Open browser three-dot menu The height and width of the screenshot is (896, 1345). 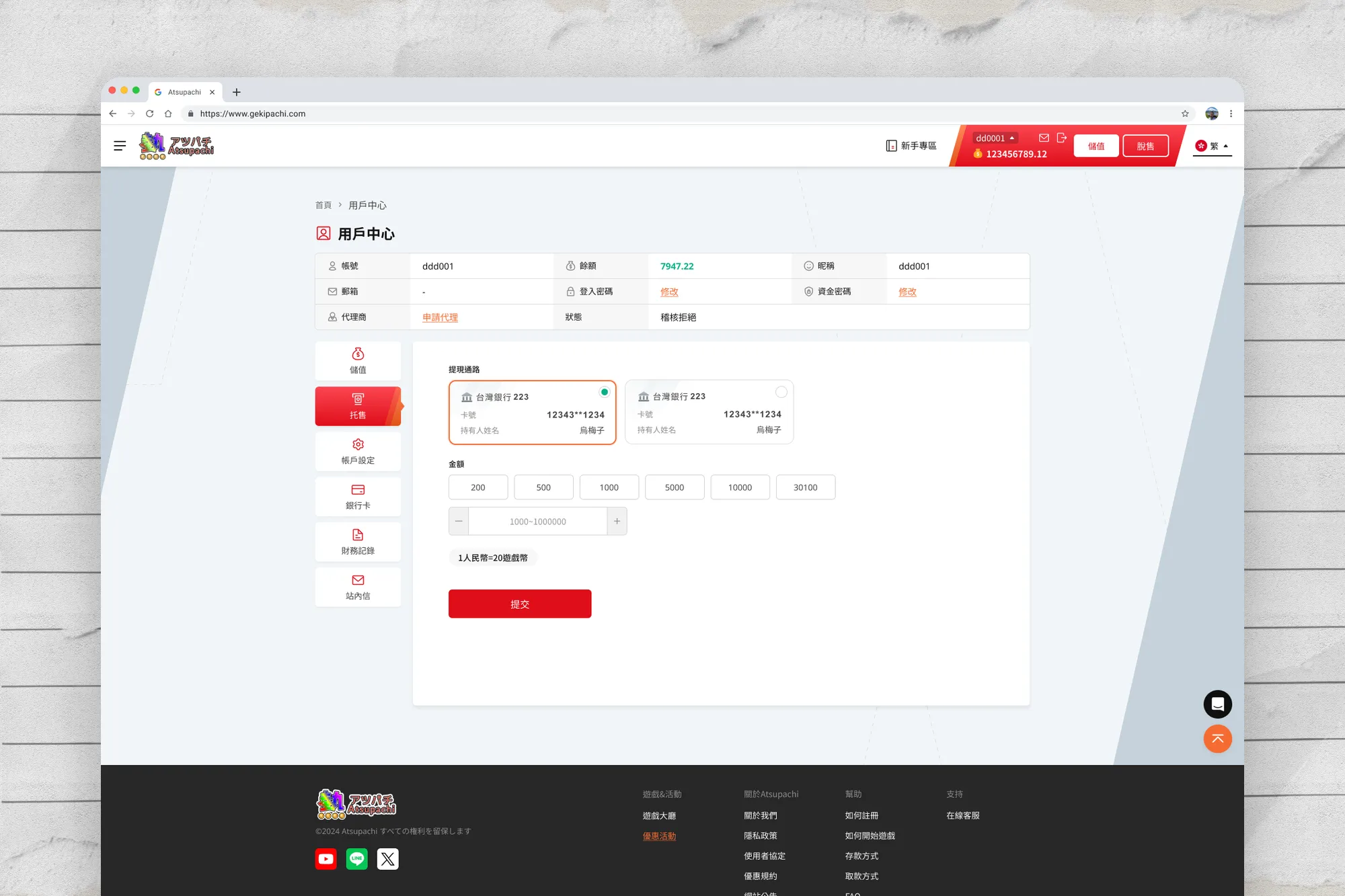[x=1231, y=114]
